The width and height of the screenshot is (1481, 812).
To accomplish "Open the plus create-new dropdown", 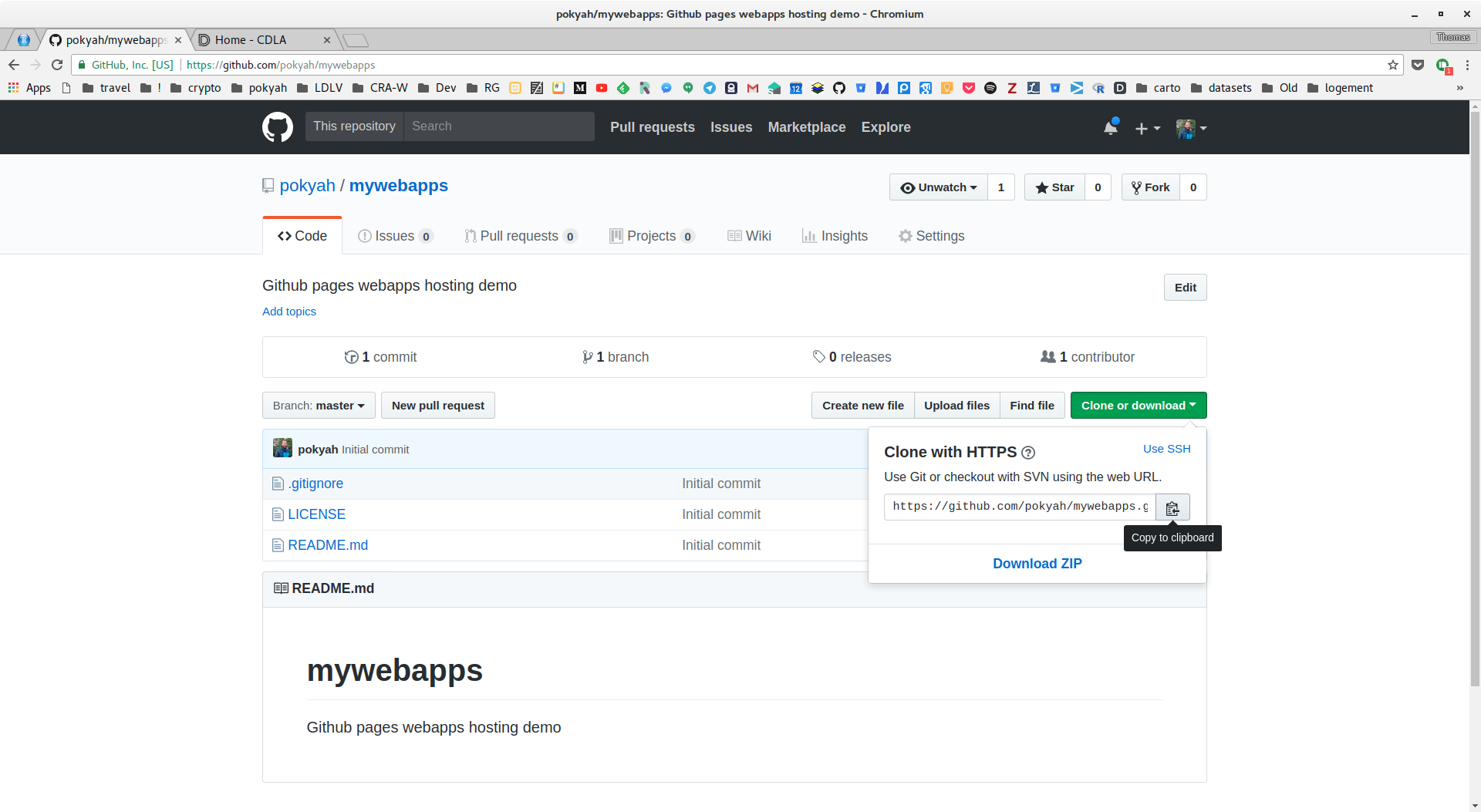I will (x=1148, y=129).
